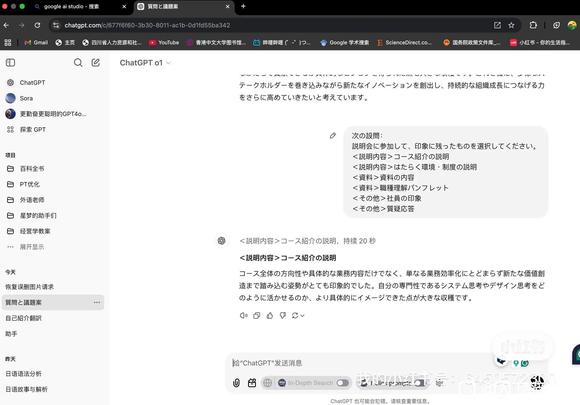Toggle the second switch in input toolbar

(x=419, y=383)
